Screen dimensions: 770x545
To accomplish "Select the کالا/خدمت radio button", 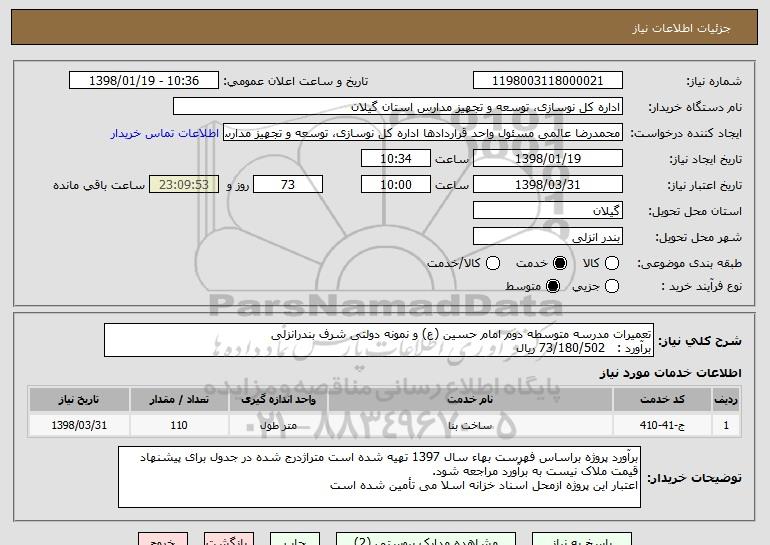I will 493,263.
